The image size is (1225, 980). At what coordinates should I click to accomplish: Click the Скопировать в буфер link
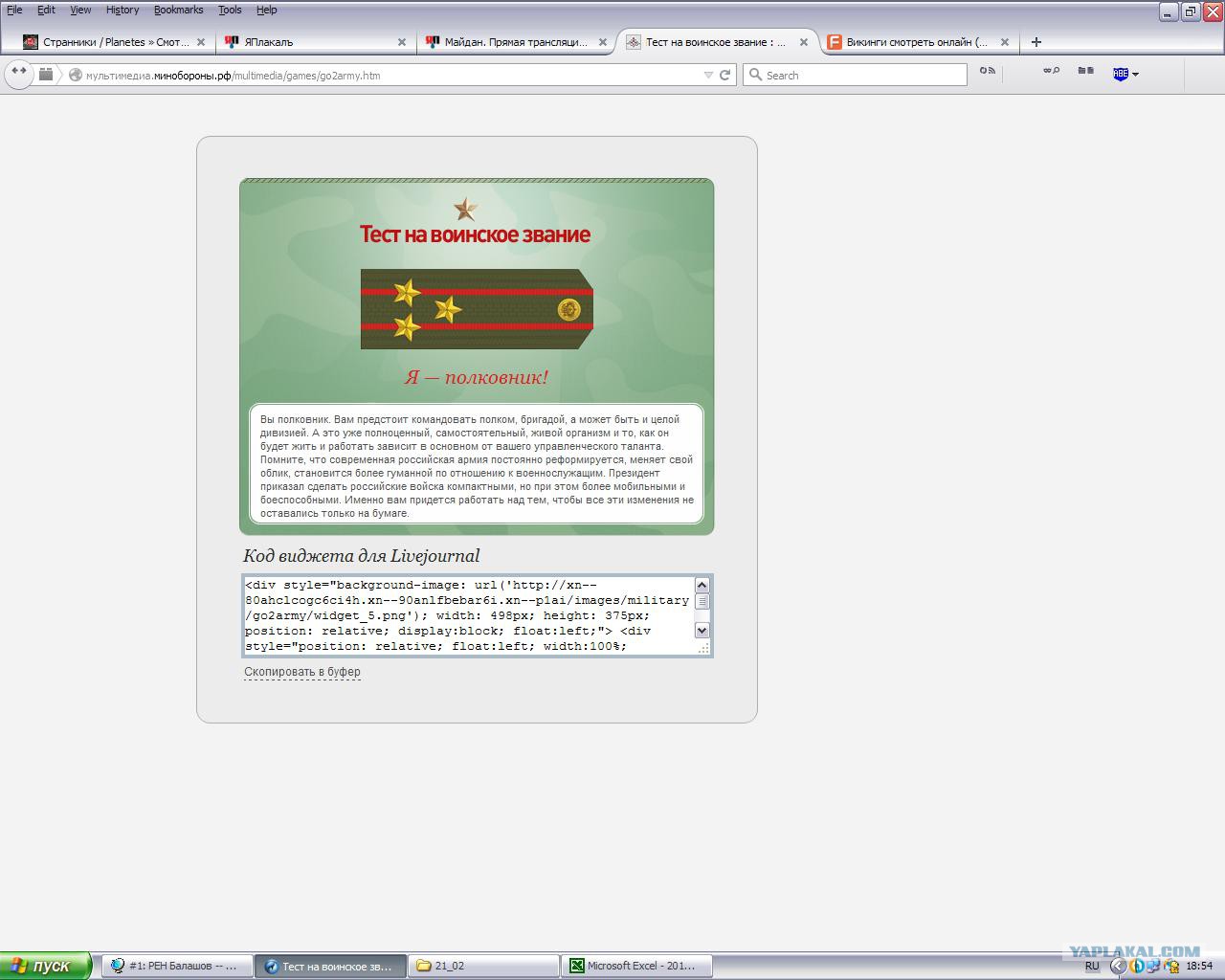[x=302, y=672]
